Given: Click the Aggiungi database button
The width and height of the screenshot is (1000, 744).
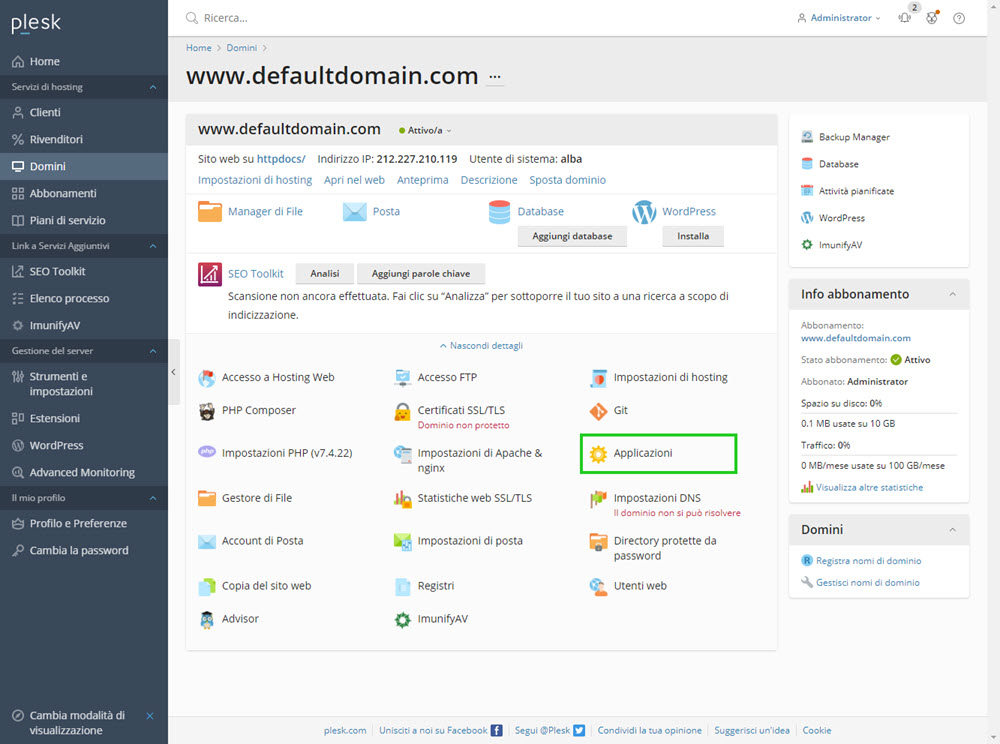Looking at the screenshot, I should 572,236.
